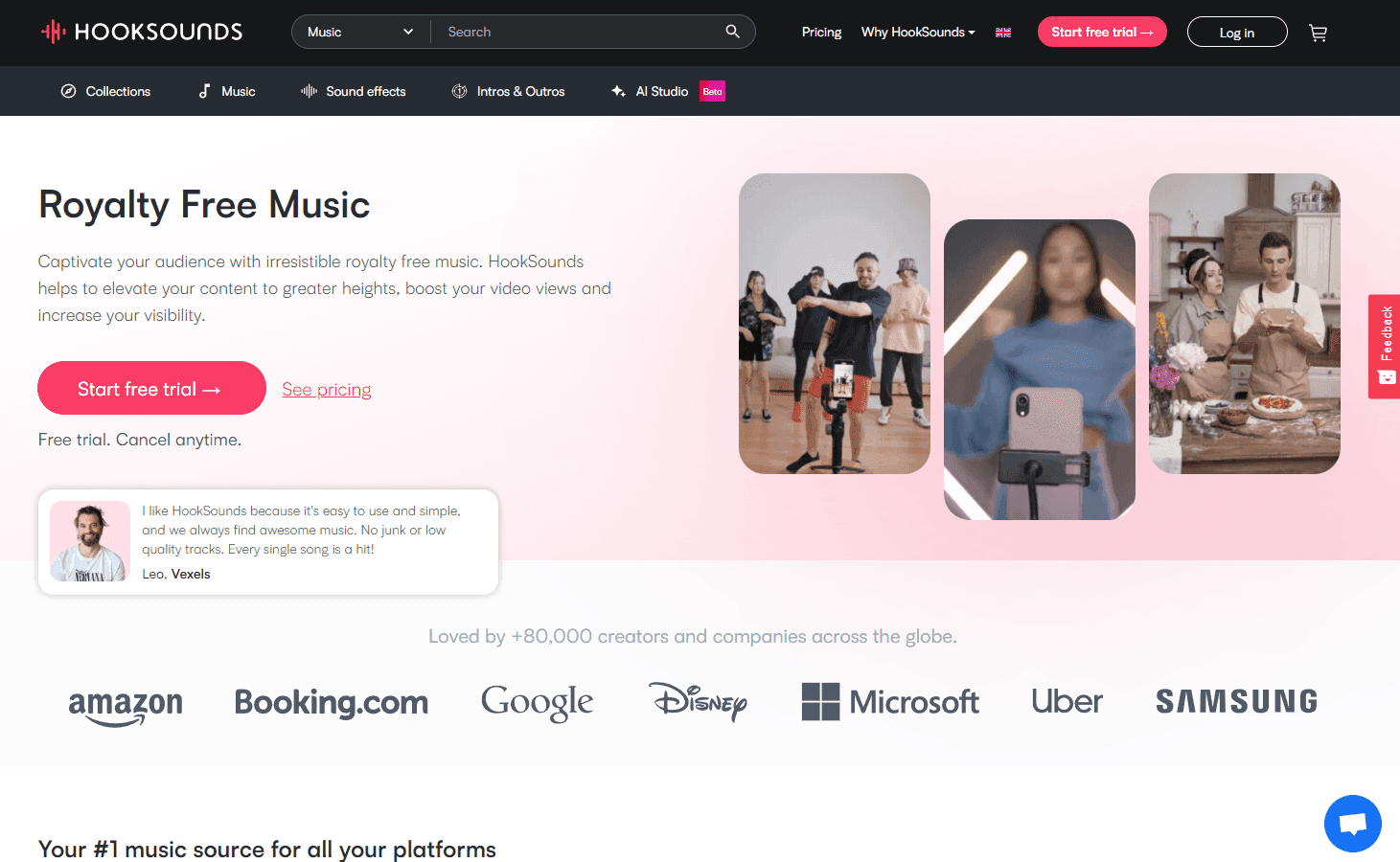Click the Collections compass icon
This screenshot has width=1400, height=862.
click(68, 91)
